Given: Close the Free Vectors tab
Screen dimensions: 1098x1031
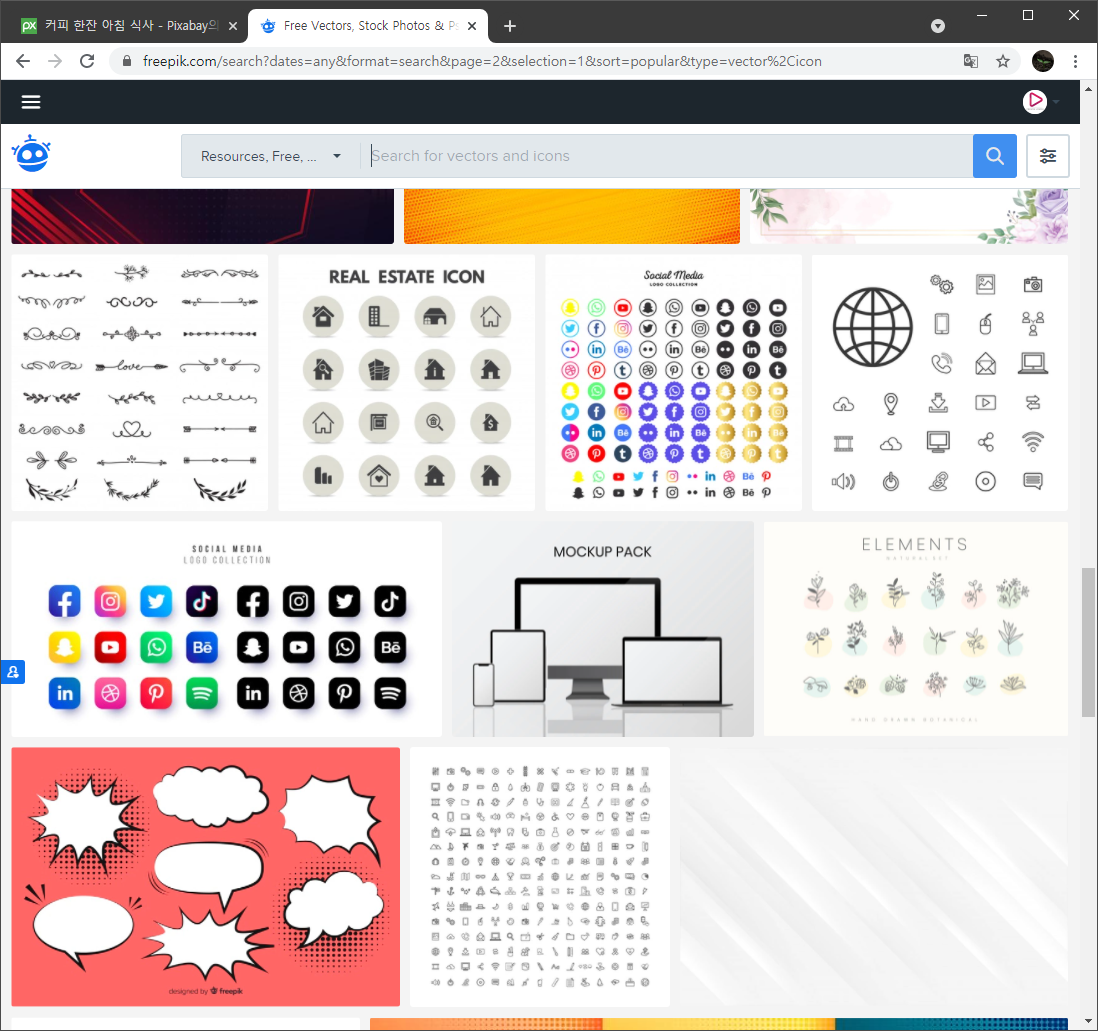Looking at the screenshot, I should 472,26.
